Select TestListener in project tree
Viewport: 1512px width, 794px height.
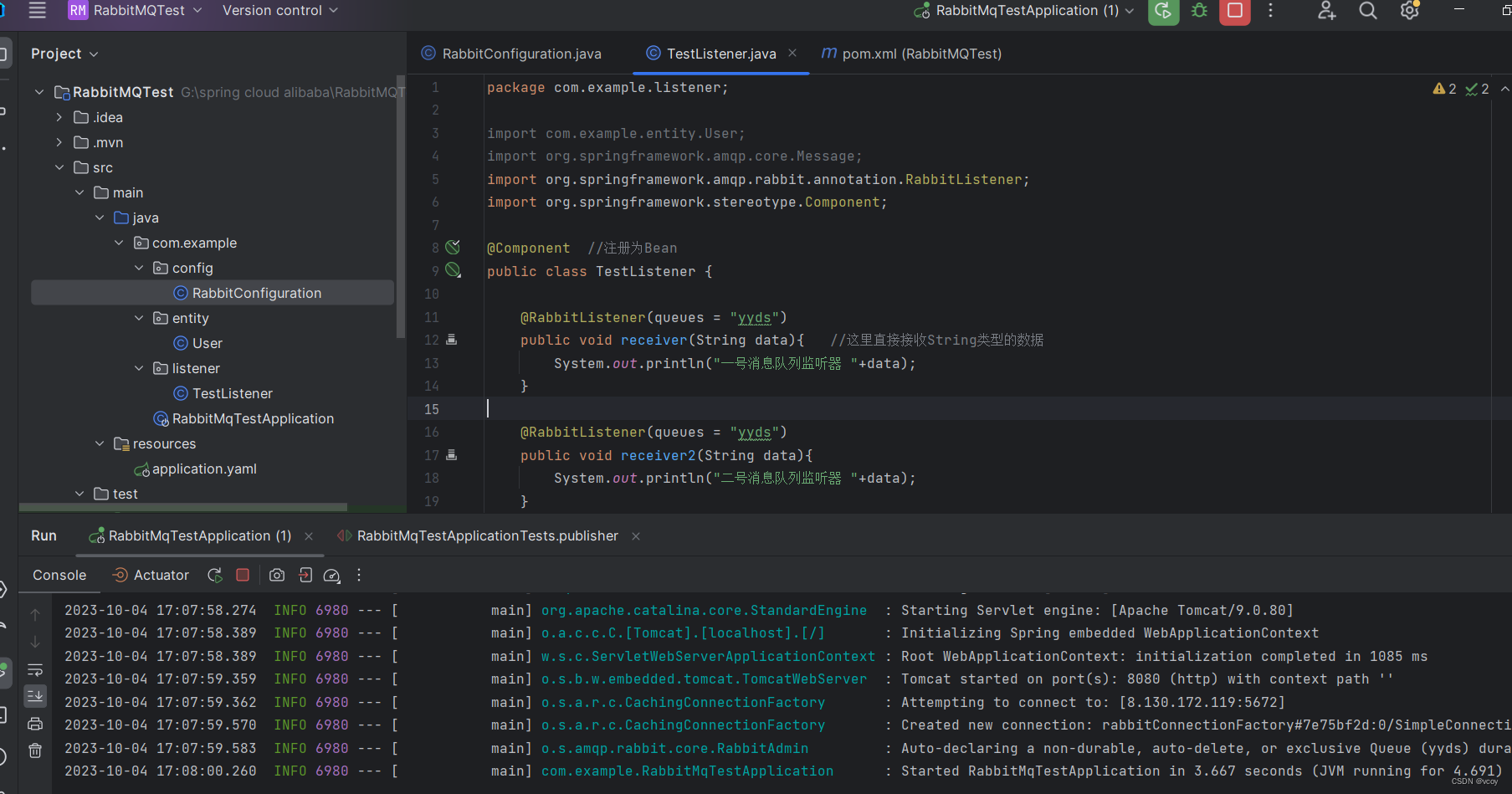click(x=223, y=393)
